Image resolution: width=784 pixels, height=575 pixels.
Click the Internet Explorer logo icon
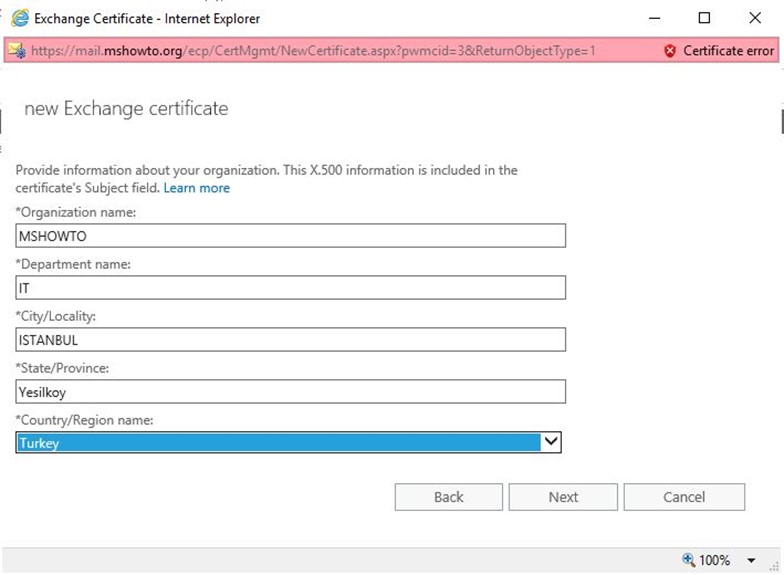20,18
